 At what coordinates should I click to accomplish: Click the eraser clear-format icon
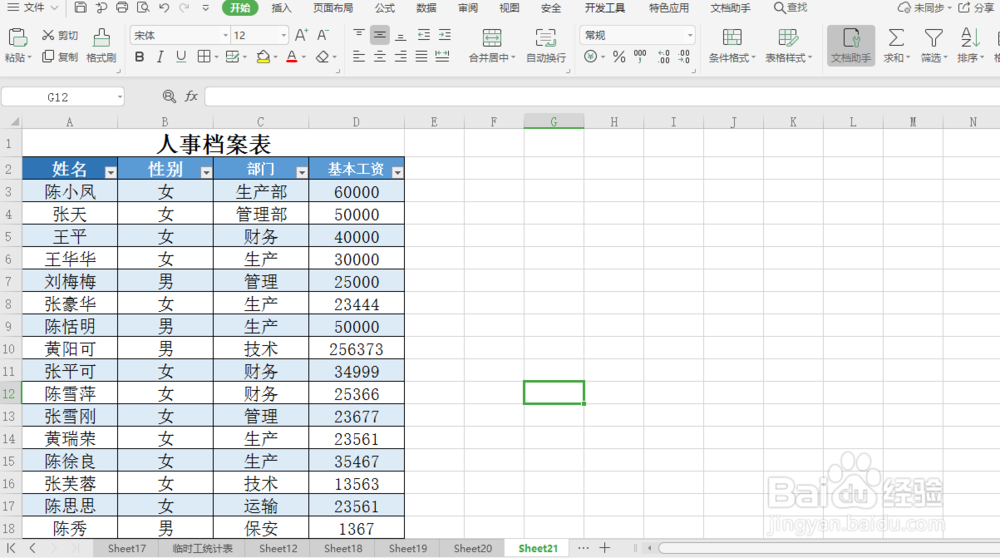coord(322,57)
